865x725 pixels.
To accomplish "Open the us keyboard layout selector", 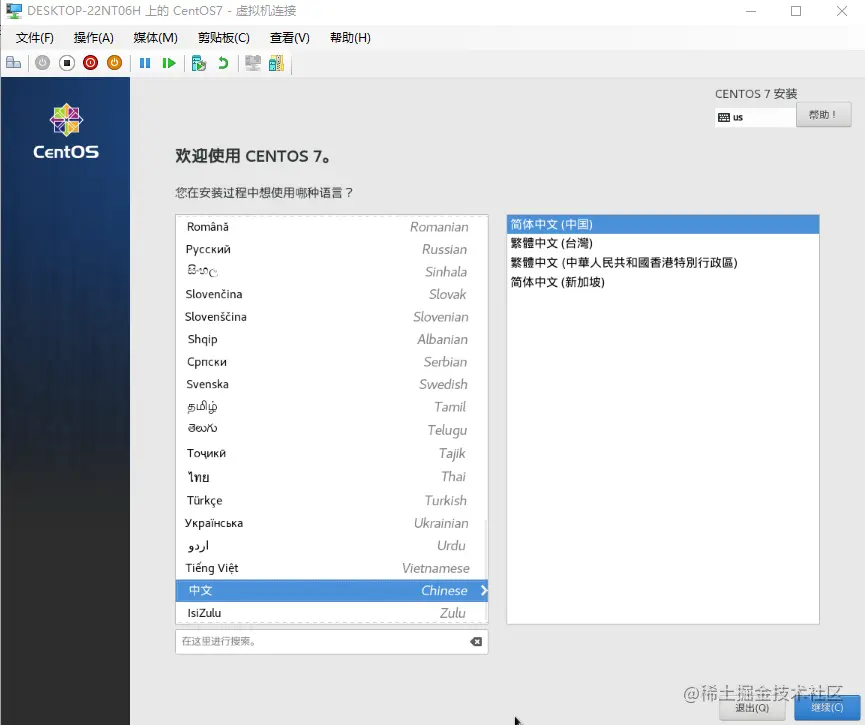I will (x=755, y=116).
